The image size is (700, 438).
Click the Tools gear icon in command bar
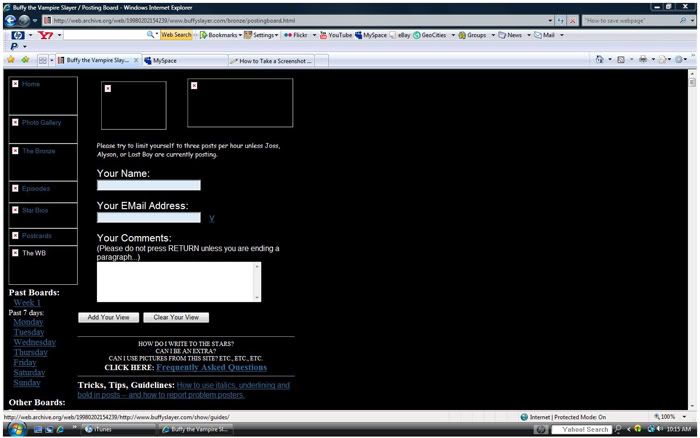click(678, 59)
